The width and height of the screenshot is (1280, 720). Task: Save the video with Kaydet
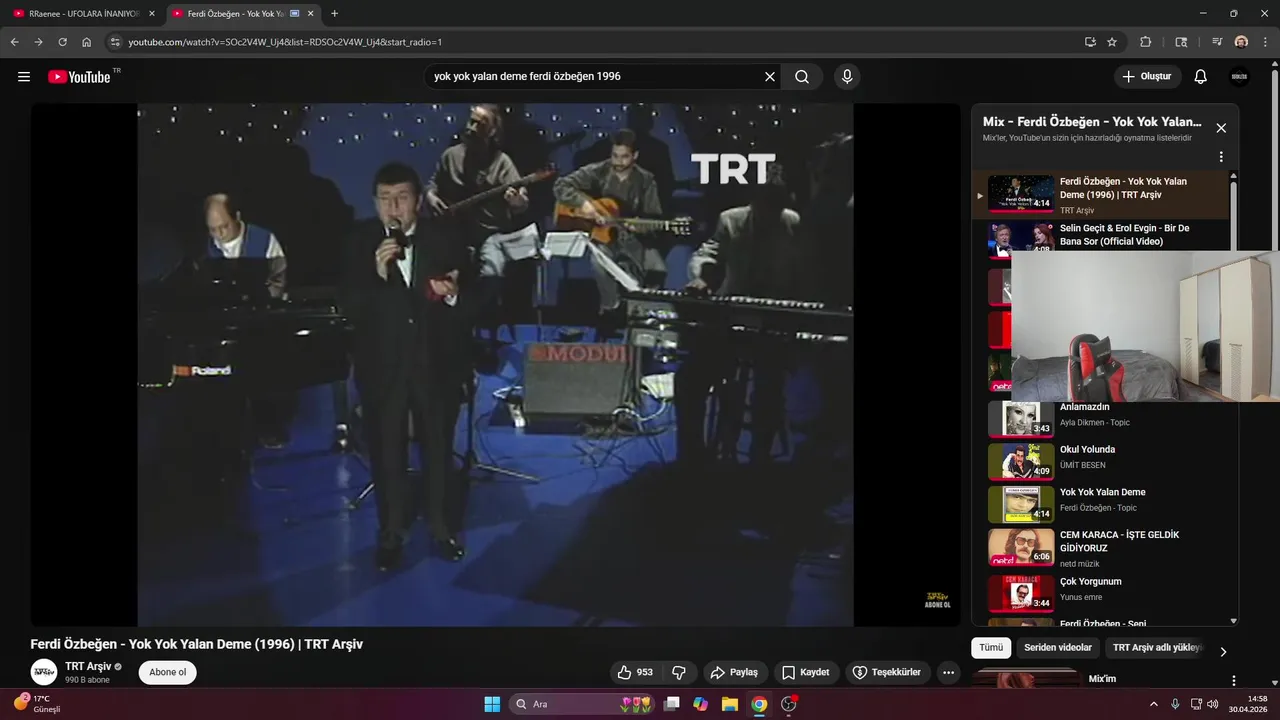tap(806, 672)
